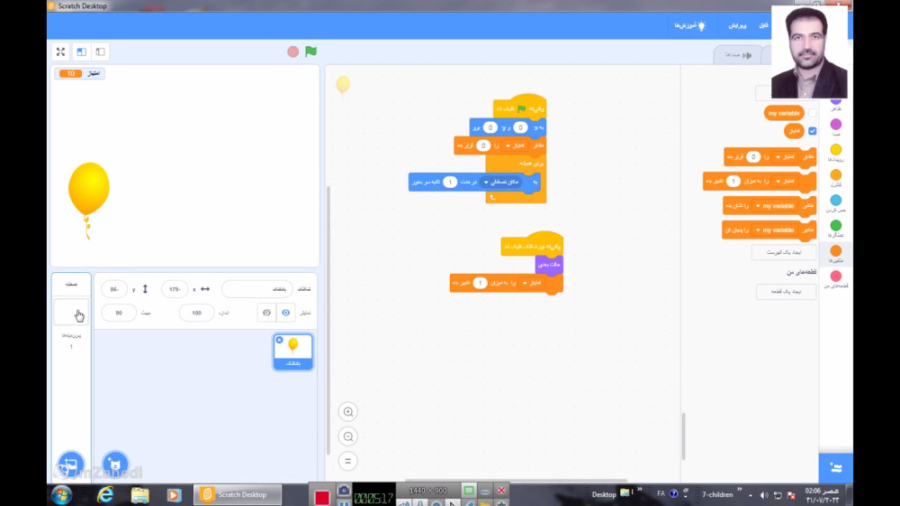The image size is (900, 506).
Task: Open the Windows Start orb
Action: 62,495
